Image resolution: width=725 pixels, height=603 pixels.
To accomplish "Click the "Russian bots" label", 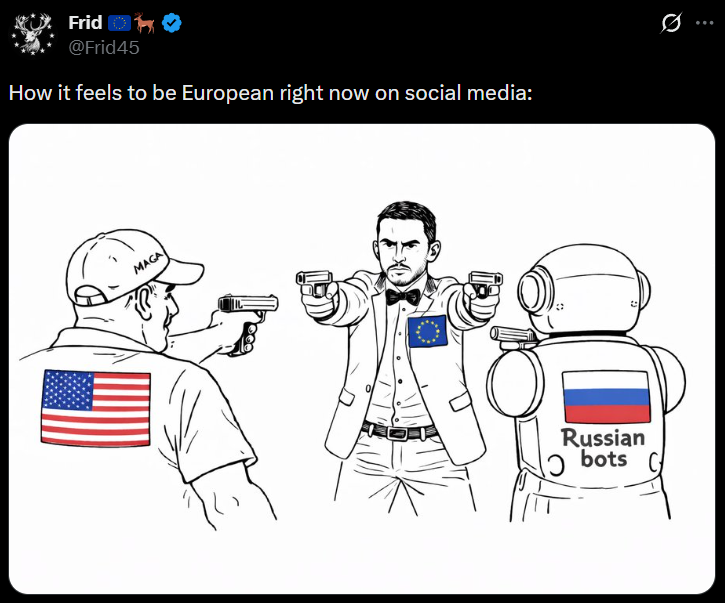I will [x=603, y=449].
